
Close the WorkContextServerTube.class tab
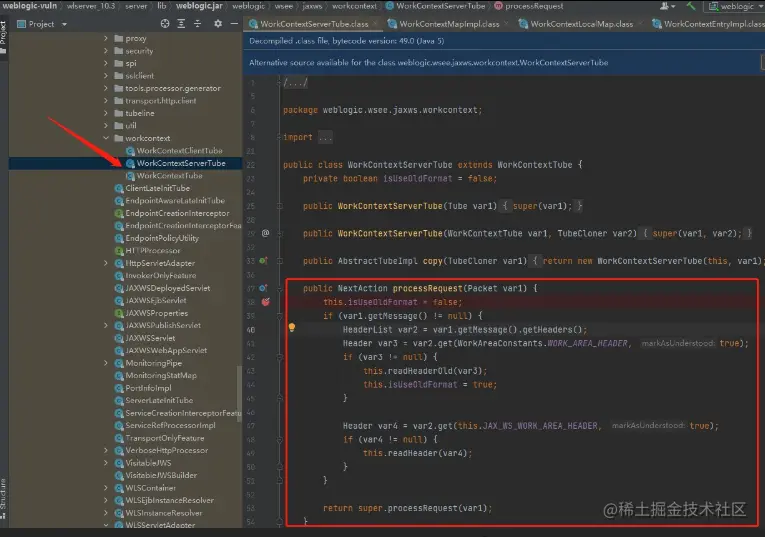click(375, 23)
